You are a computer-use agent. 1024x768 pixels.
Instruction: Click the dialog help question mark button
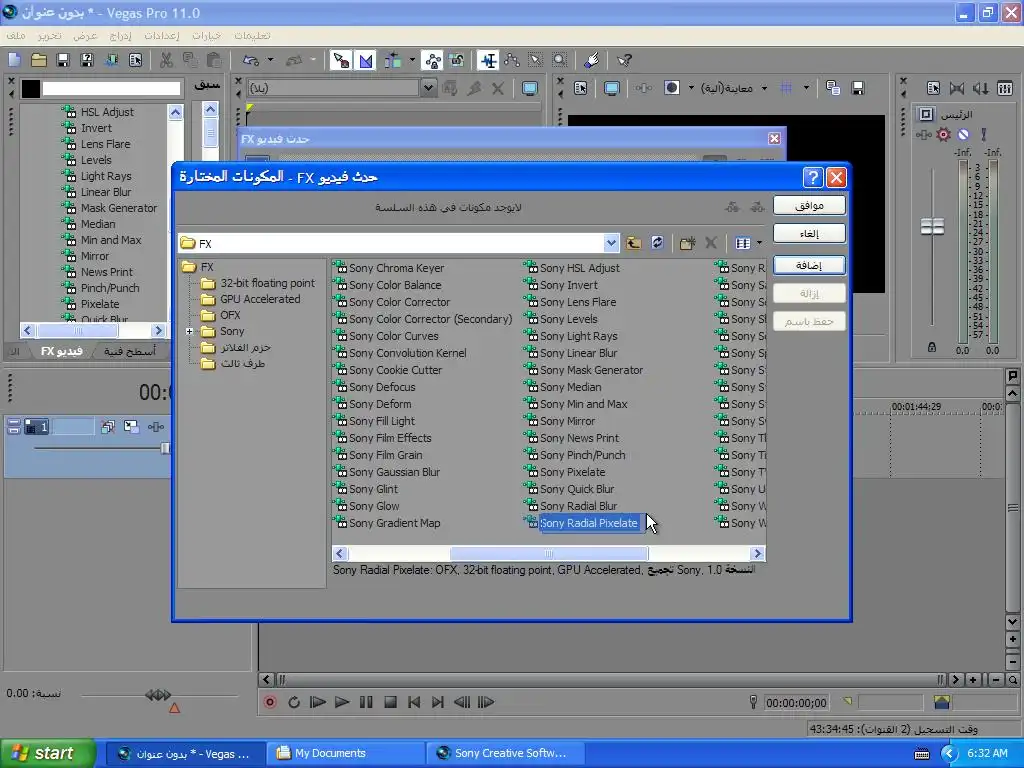tap(812, 178)
